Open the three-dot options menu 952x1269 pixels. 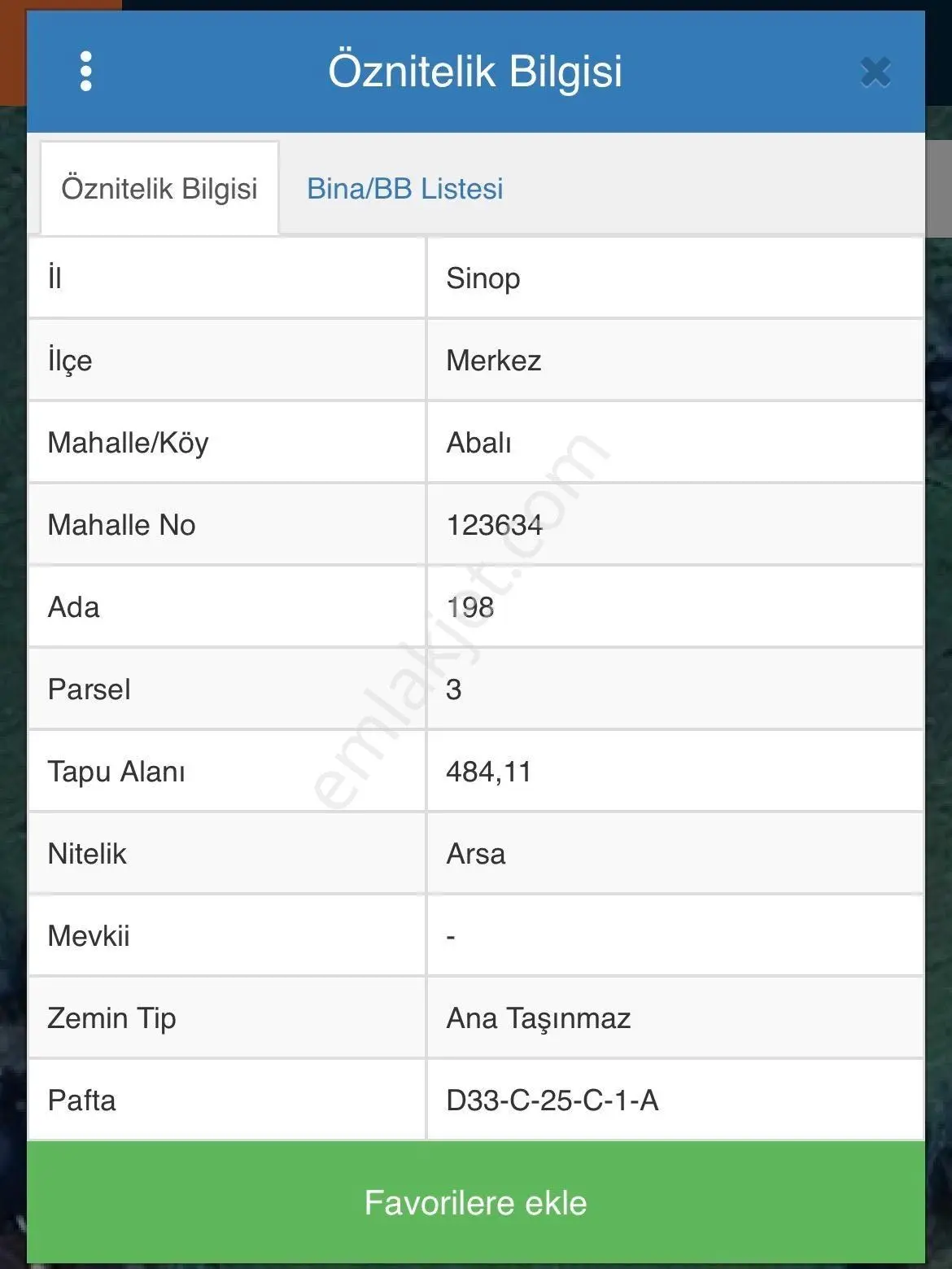click(x=85, y=72)
